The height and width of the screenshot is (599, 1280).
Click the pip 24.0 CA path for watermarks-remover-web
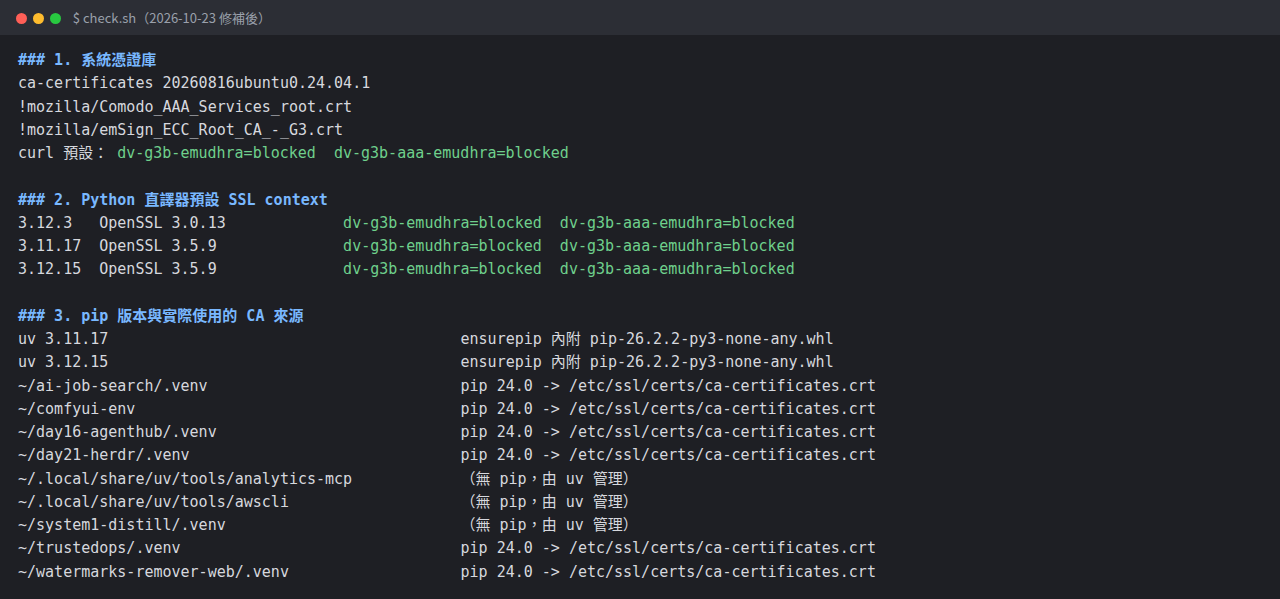(668, 571)
